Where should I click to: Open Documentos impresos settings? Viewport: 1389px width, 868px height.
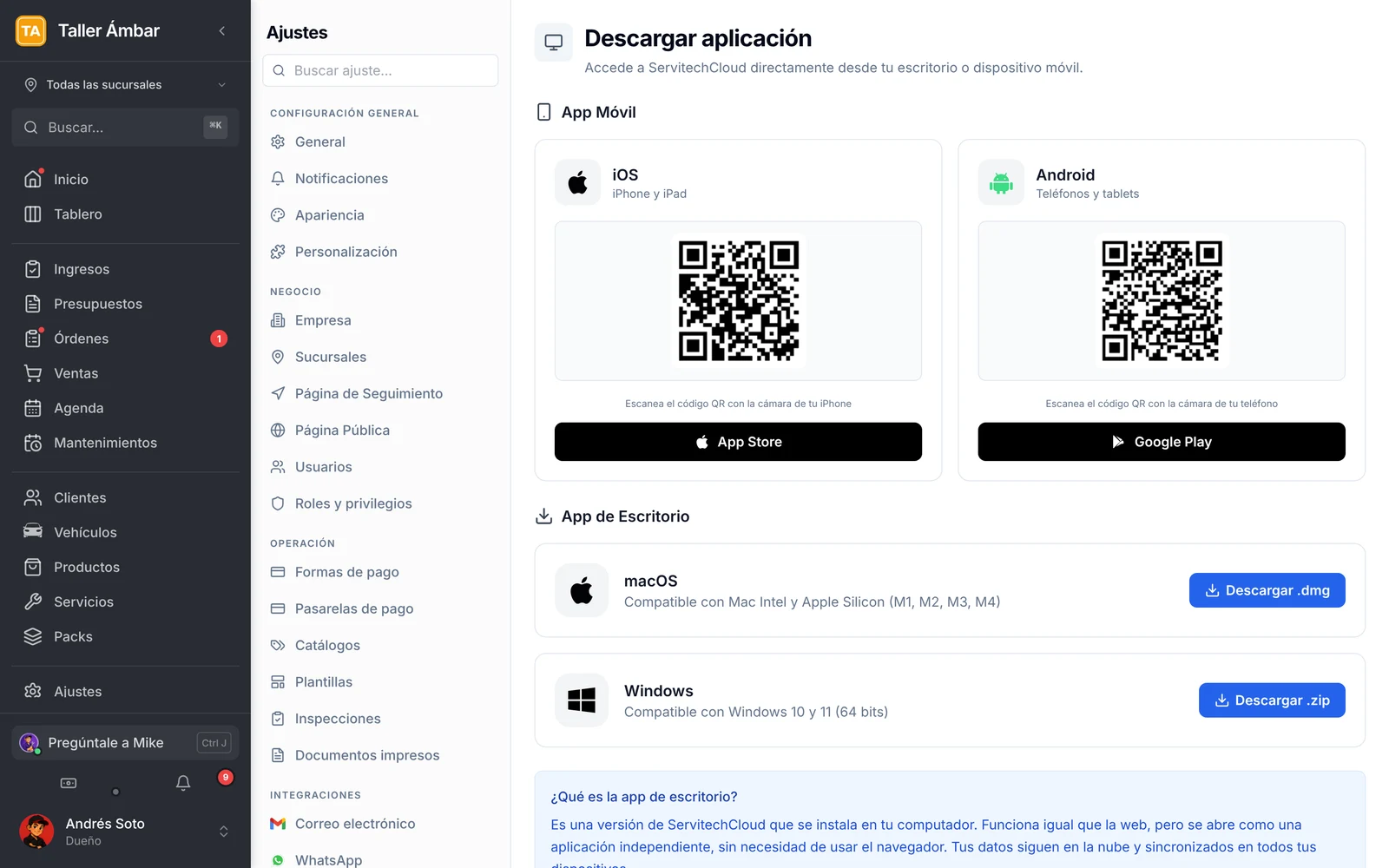pos(380,755)
